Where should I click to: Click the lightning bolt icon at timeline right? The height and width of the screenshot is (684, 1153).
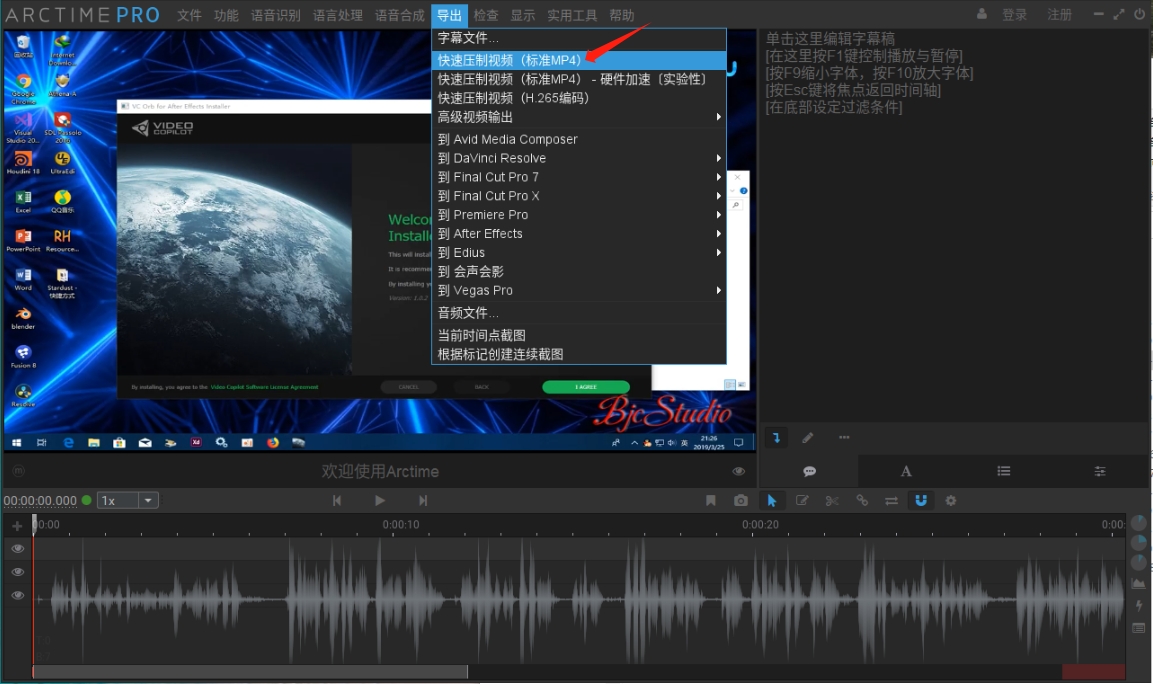1138,605
